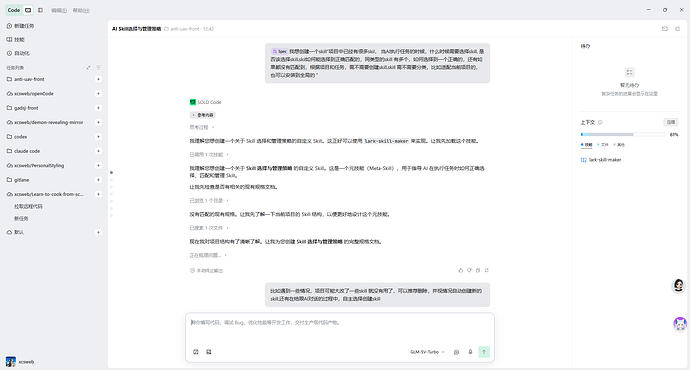Add a task to xcsweb/PersonalStyling
The image size is (690, 370).
point(99,165)
